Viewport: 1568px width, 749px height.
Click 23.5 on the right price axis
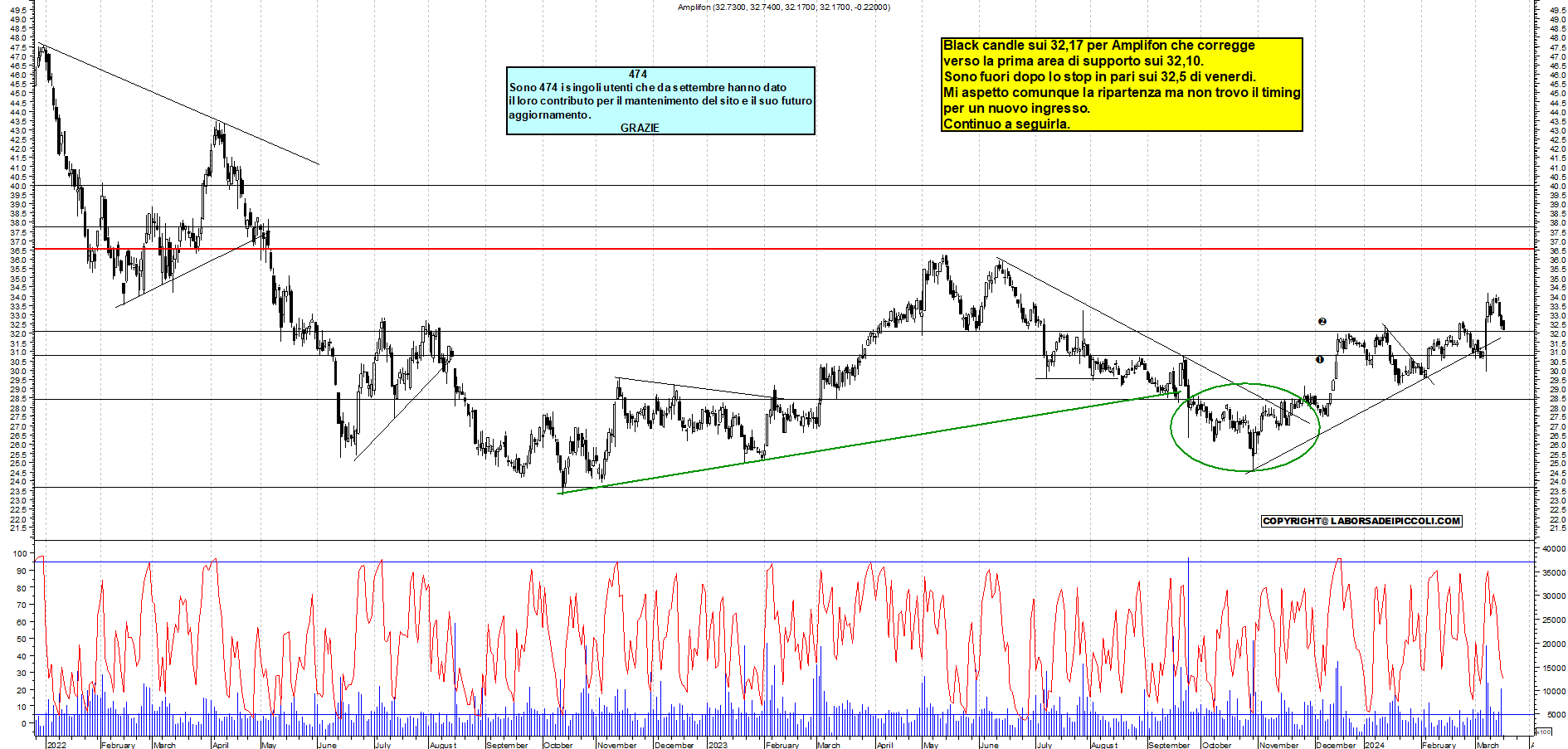point(1557,491)
